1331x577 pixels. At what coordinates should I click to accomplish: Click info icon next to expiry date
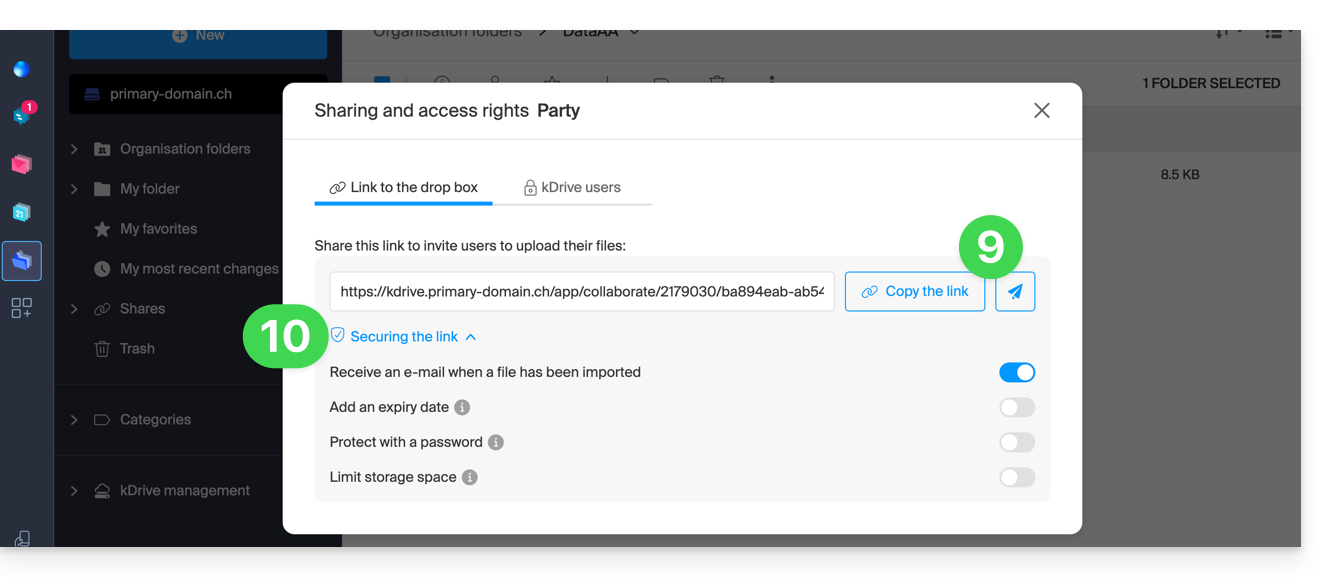(462, 407)
